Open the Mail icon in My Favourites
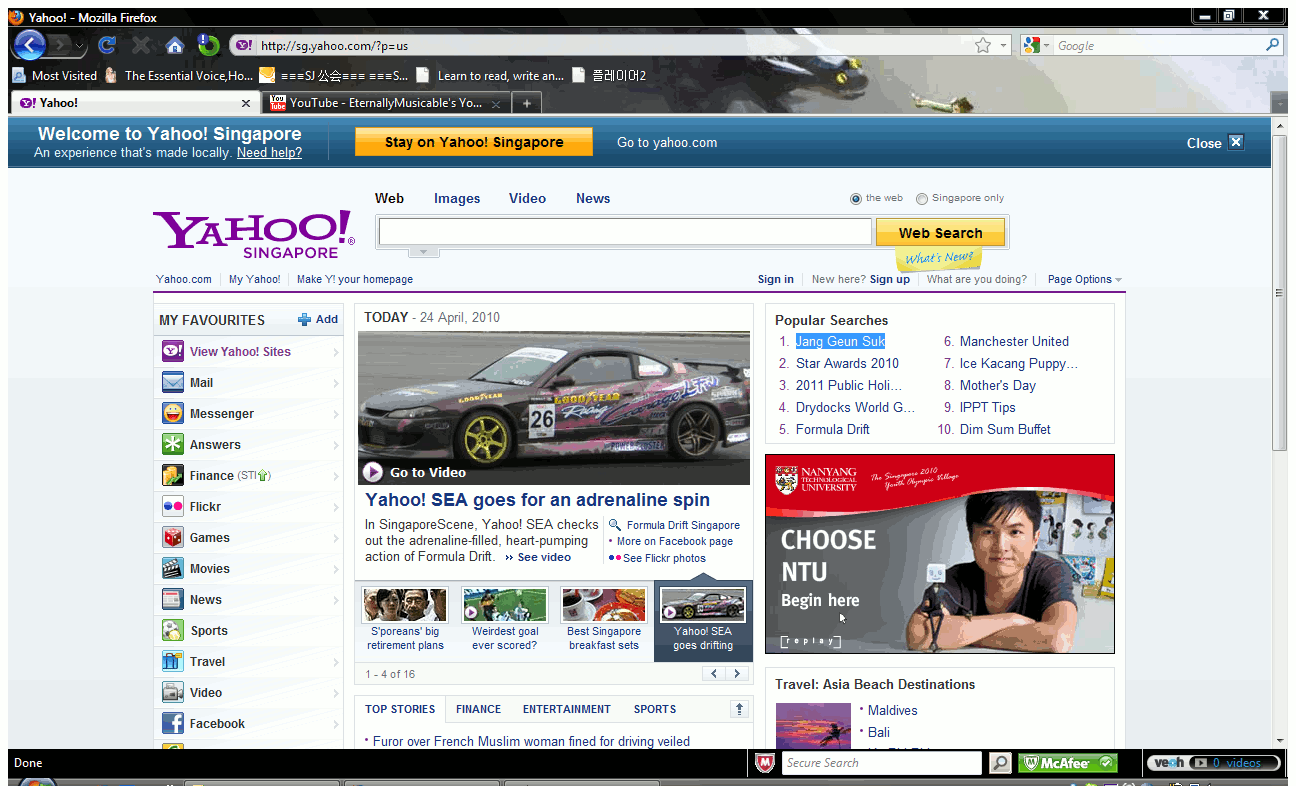This screenshot has width=1296, height=786. (173, 382)
